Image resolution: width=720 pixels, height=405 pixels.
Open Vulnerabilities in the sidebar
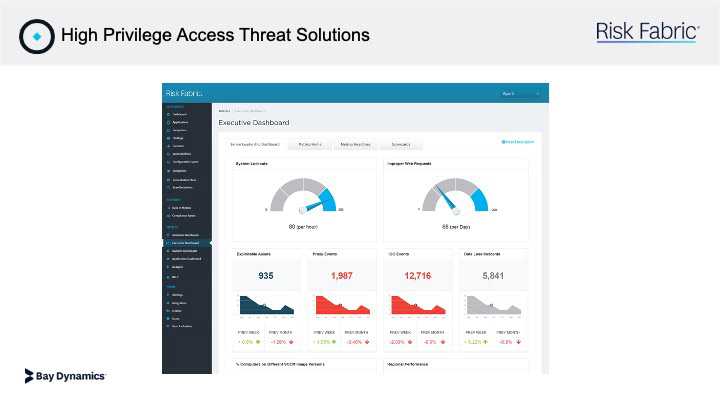pos(181,154)
